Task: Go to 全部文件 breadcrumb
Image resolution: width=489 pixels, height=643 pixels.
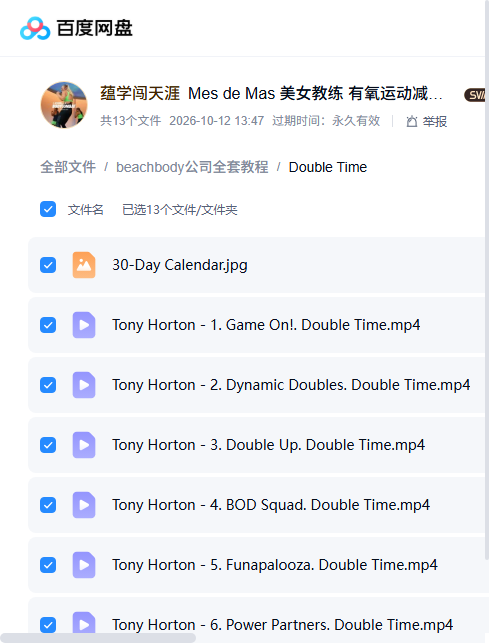Action: 68,167
